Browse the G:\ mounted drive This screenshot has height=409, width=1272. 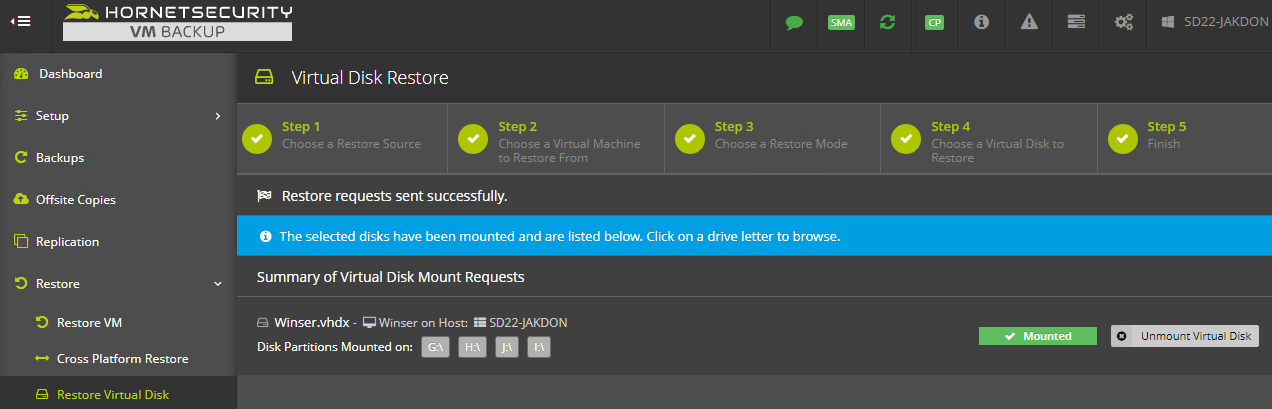[x=435, y=347]
